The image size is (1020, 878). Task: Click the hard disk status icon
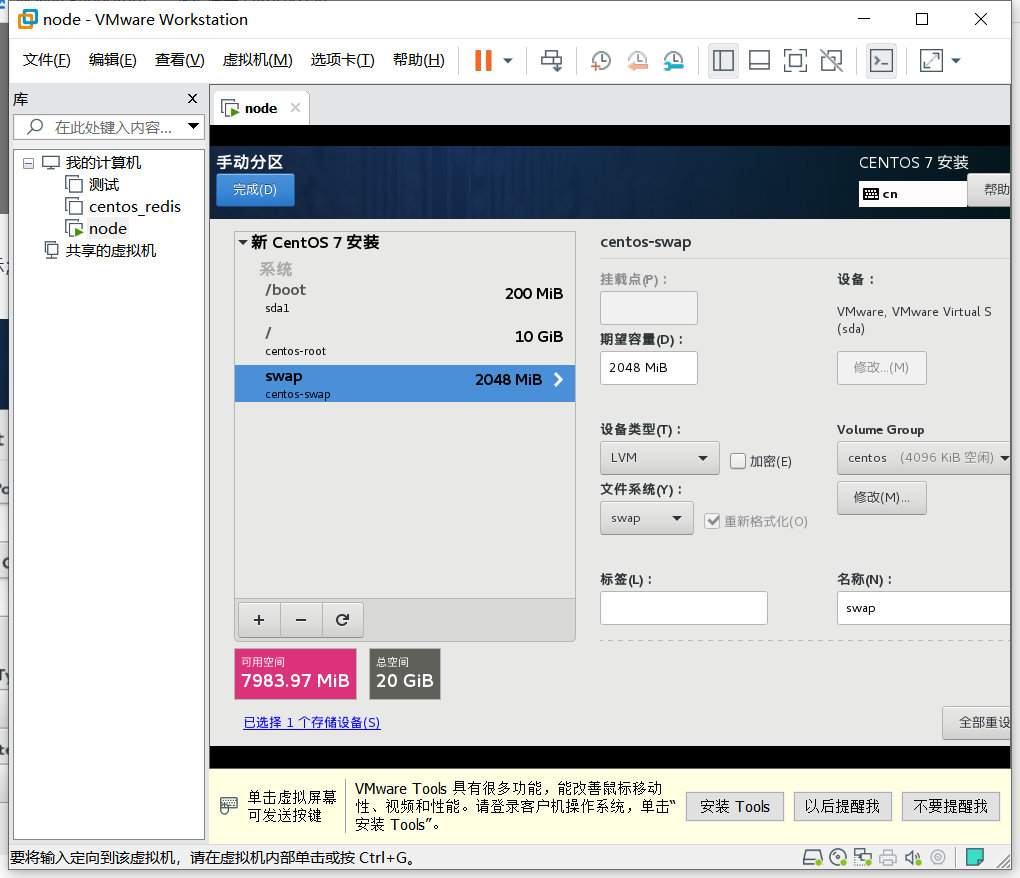point(812,858)
